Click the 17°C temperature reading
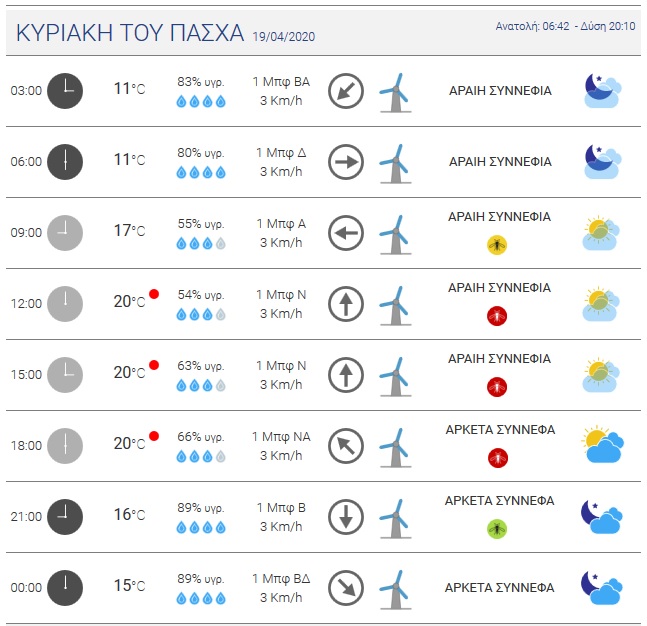Screen dimensions: 647x626 (x=129, y=231)
